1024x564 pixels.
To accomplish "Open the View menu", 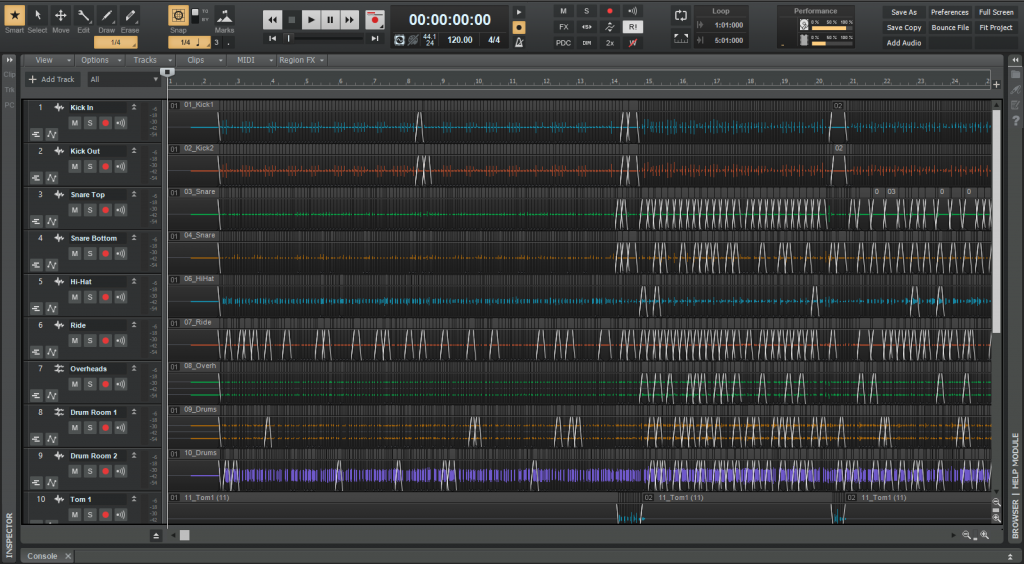I will [x=49, y=60].
